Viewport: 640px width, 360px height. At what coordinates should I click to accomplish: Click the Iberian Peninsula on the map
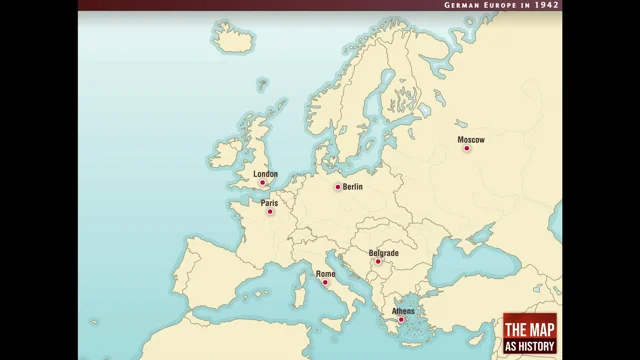208,271
